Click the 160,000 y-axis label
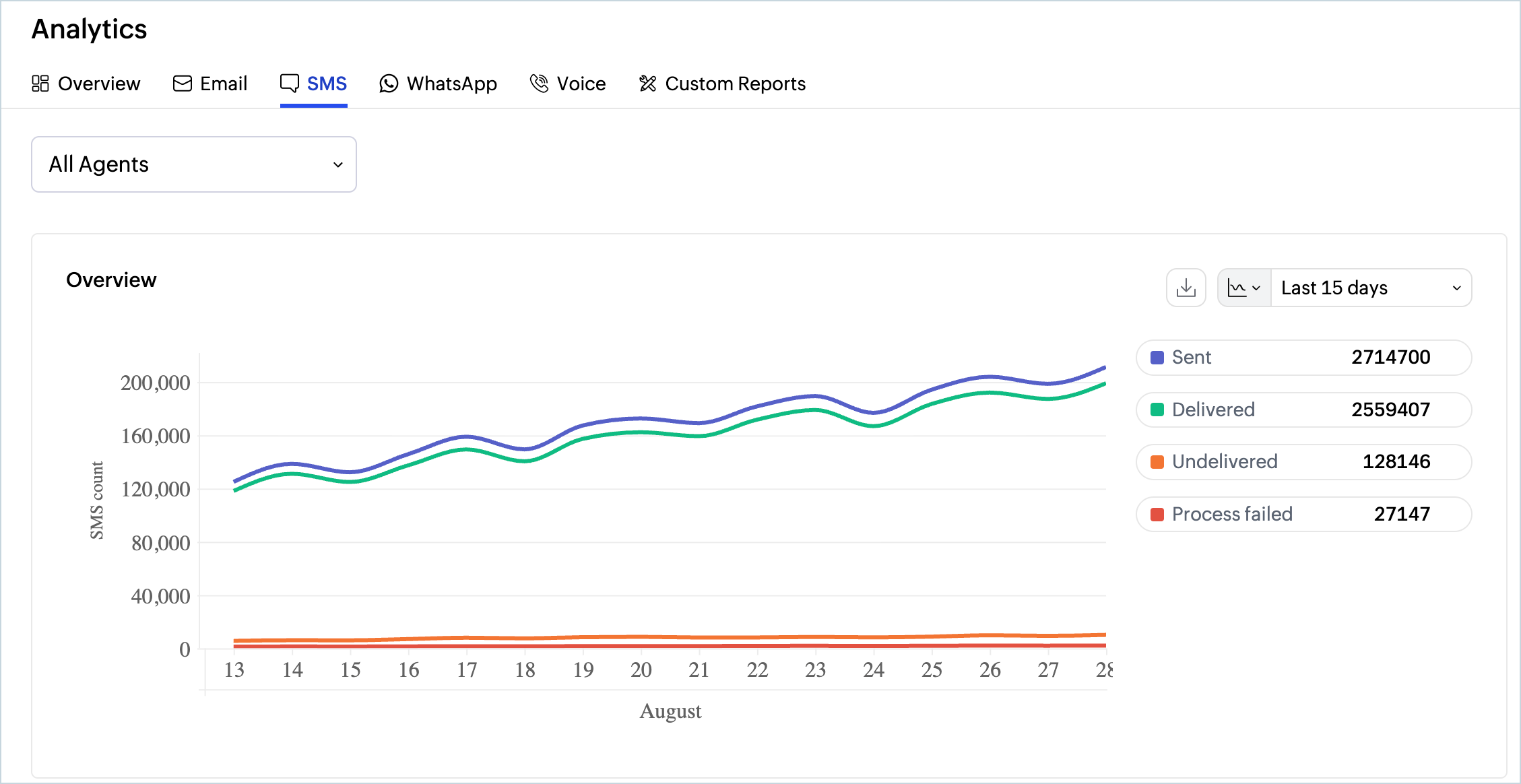The width and height of the screenshot is (1521, 784). click(x=155, y=436)
